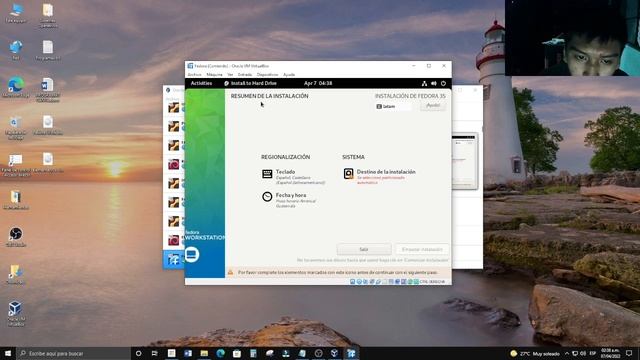Screen dimensions: 640x360
Task: Open Microsoft Edge desktop shortcut
Action: tap(16, 88)
